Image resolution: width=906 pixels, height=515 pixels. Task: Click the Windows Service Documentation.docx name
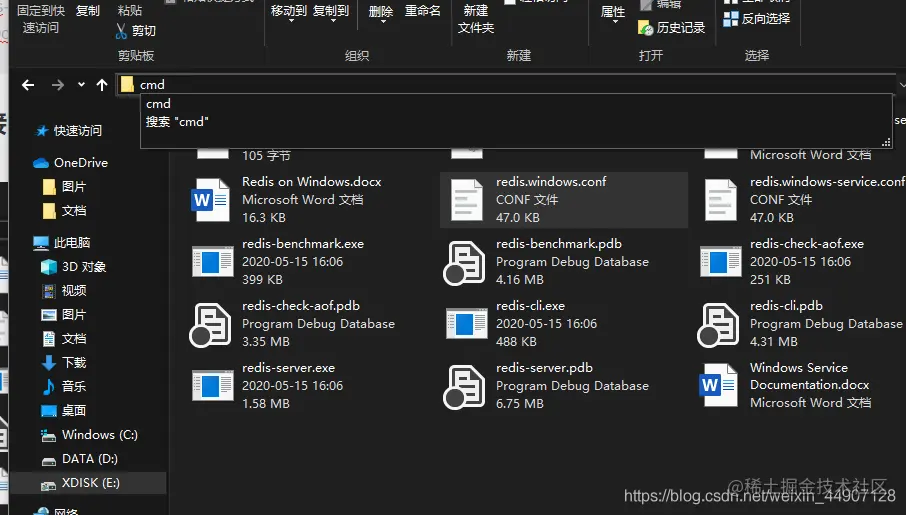(810, 376)
